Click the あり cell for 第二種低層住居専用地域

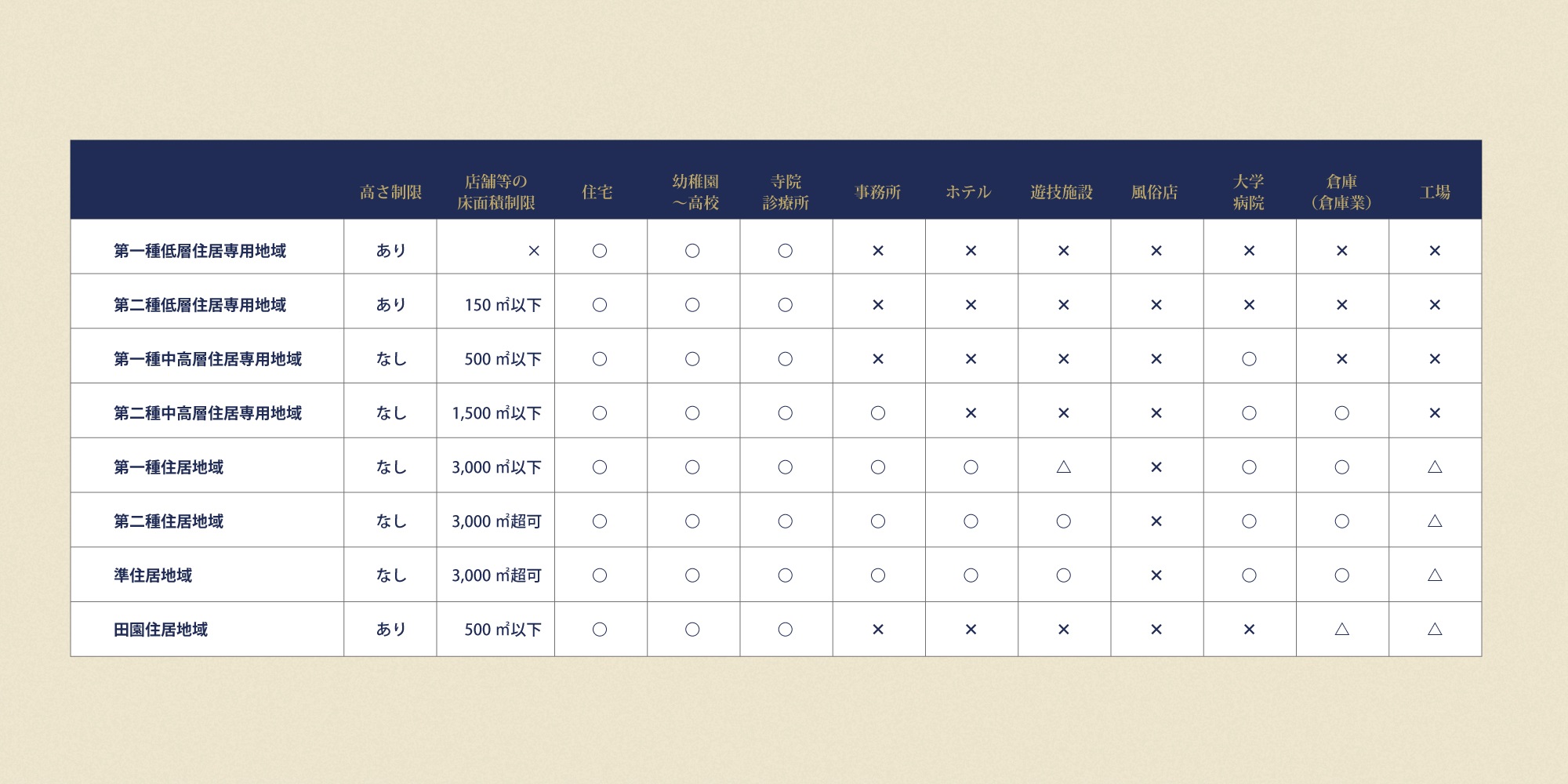tap(390, 305)
